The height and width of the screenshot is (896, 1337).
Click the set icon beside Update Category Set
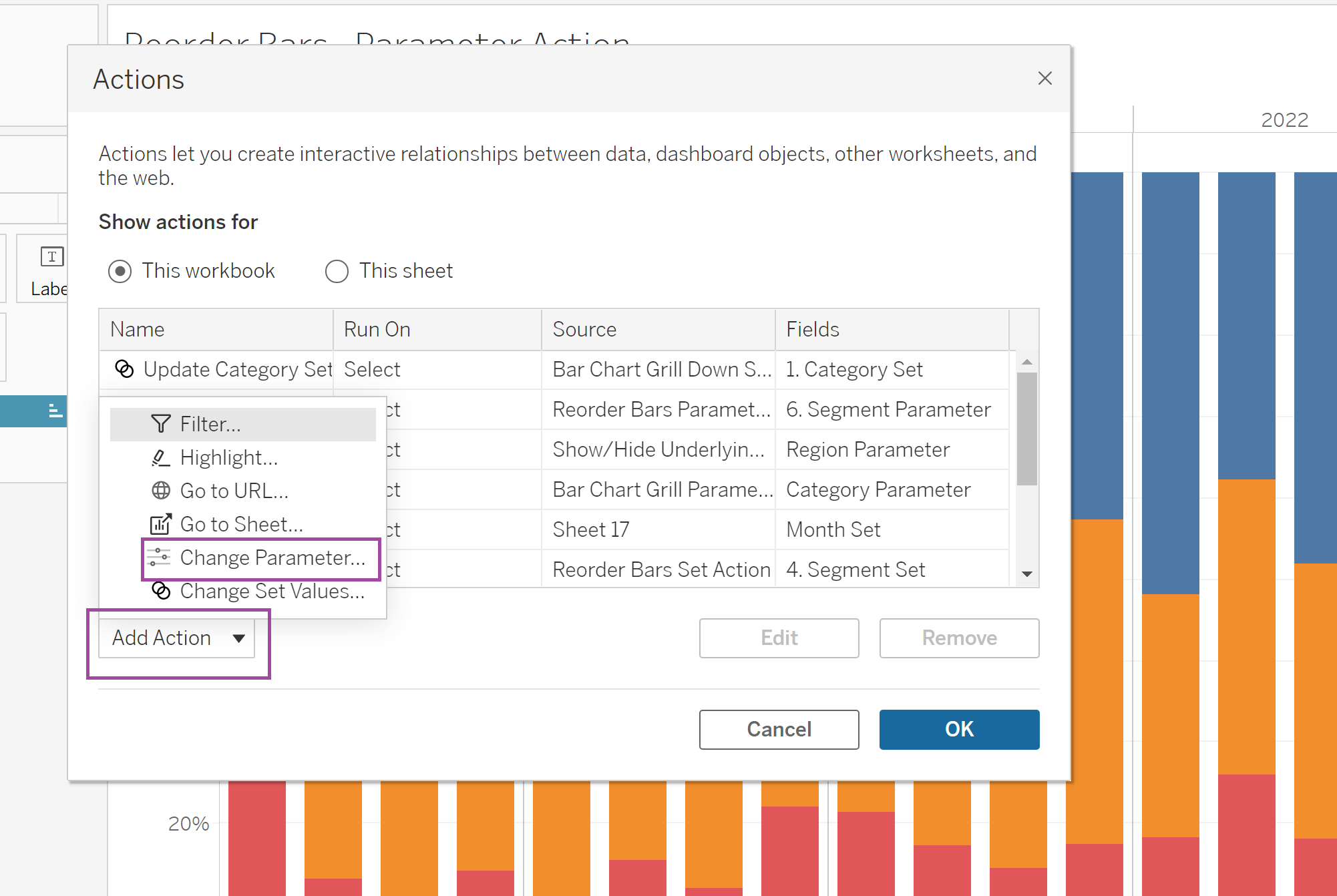click(x=124, y=369)
